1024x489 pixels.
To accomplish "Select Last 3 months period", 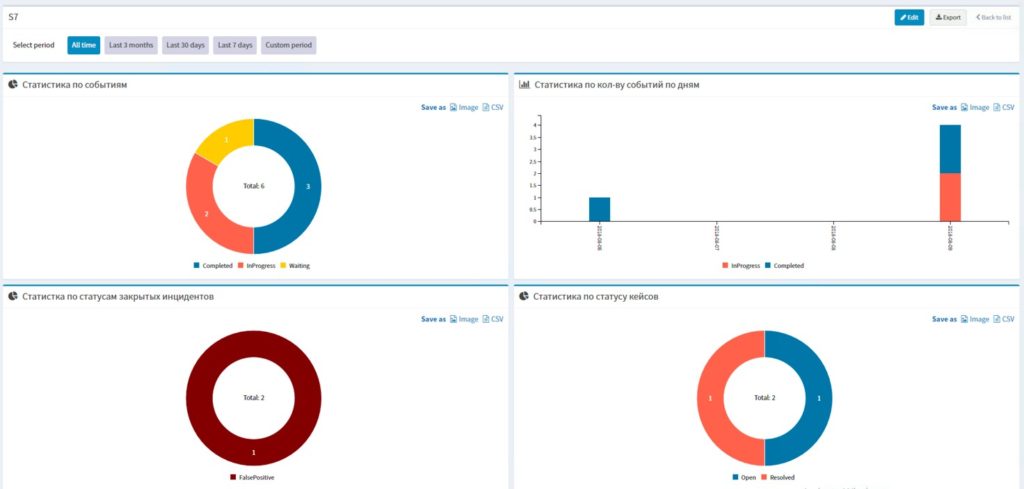I will pos(131,45).
